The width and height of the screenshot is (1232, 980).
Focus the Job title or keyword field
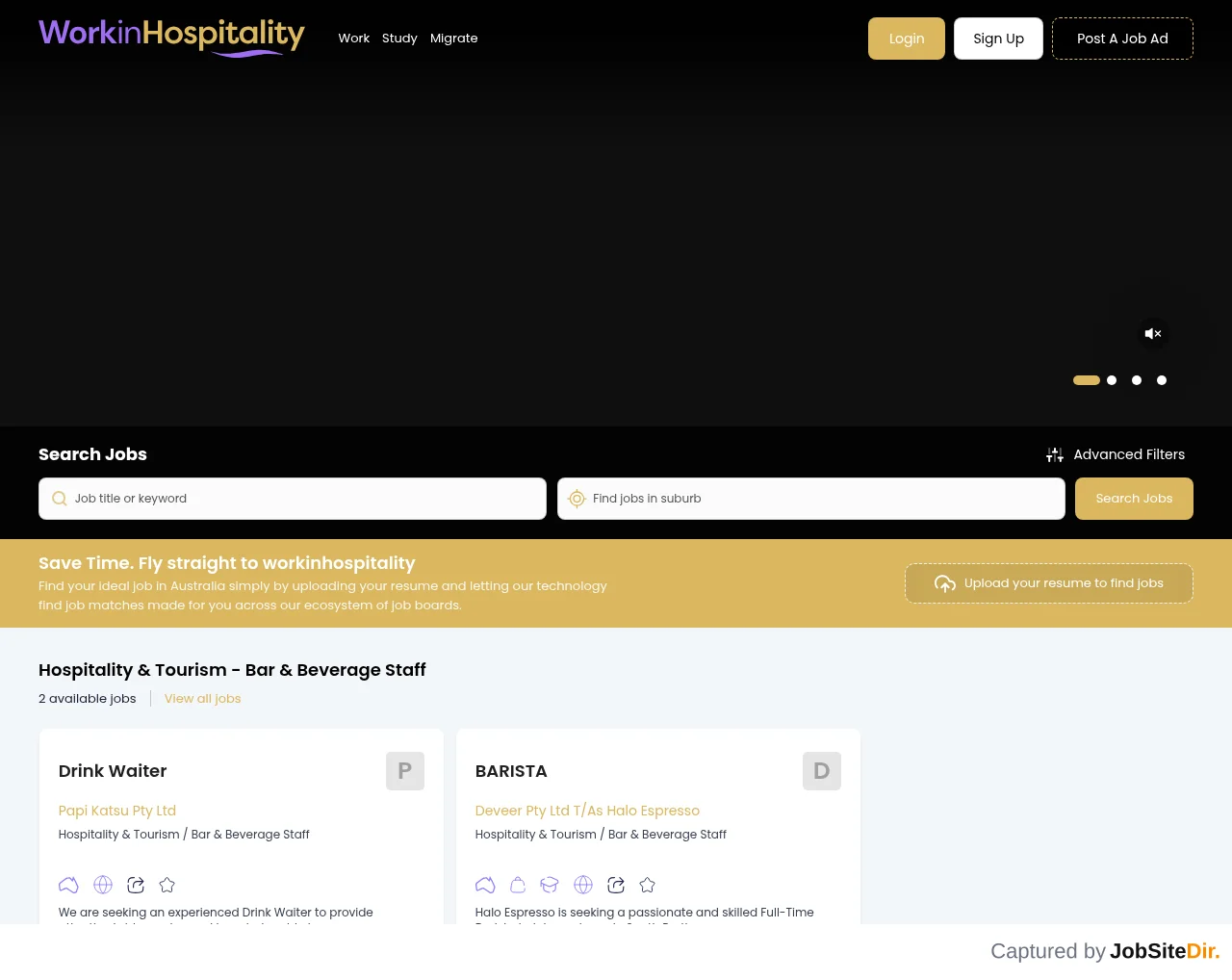point(293,499)
